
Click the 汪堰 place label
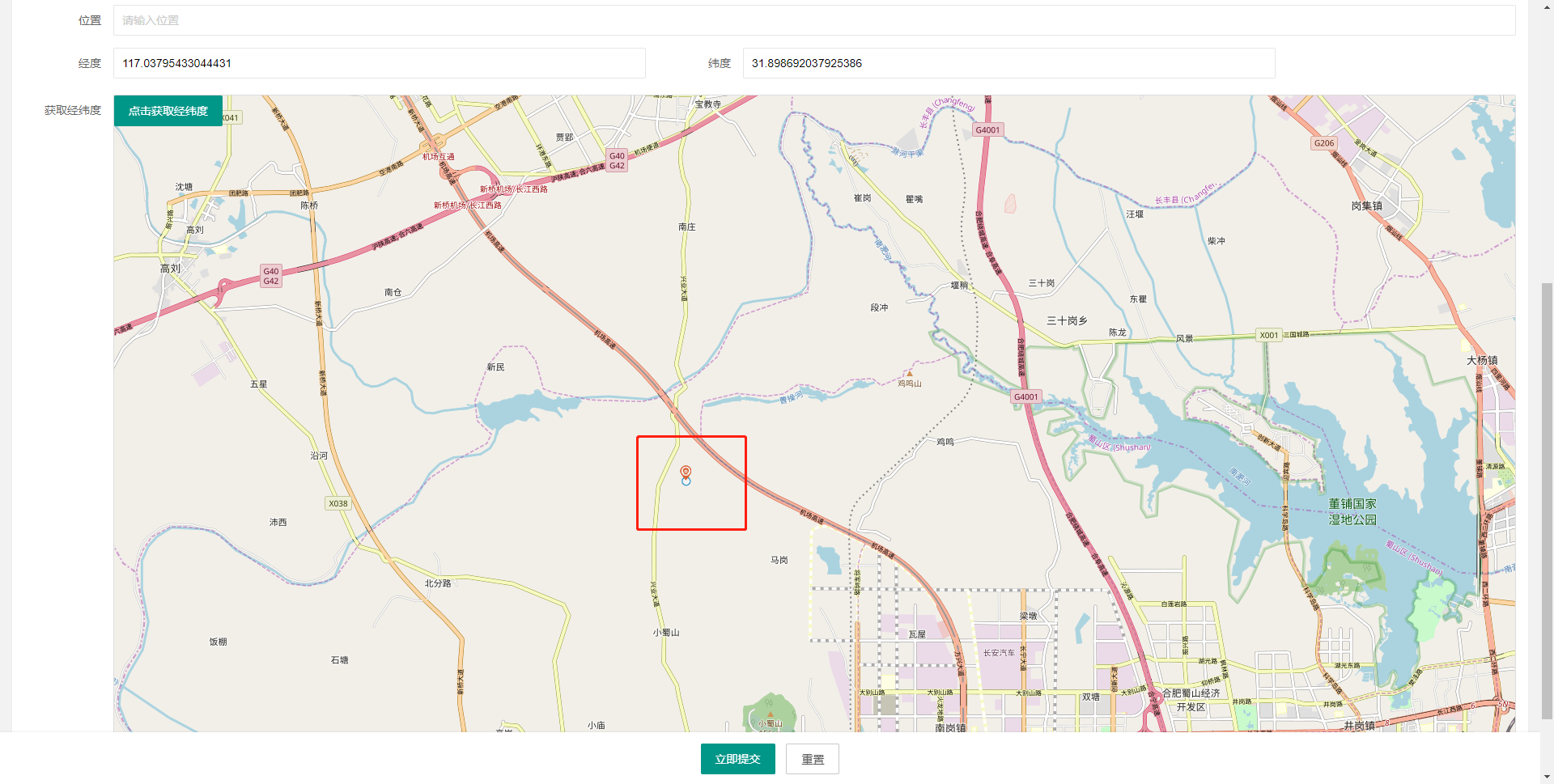pos(1135,214)
